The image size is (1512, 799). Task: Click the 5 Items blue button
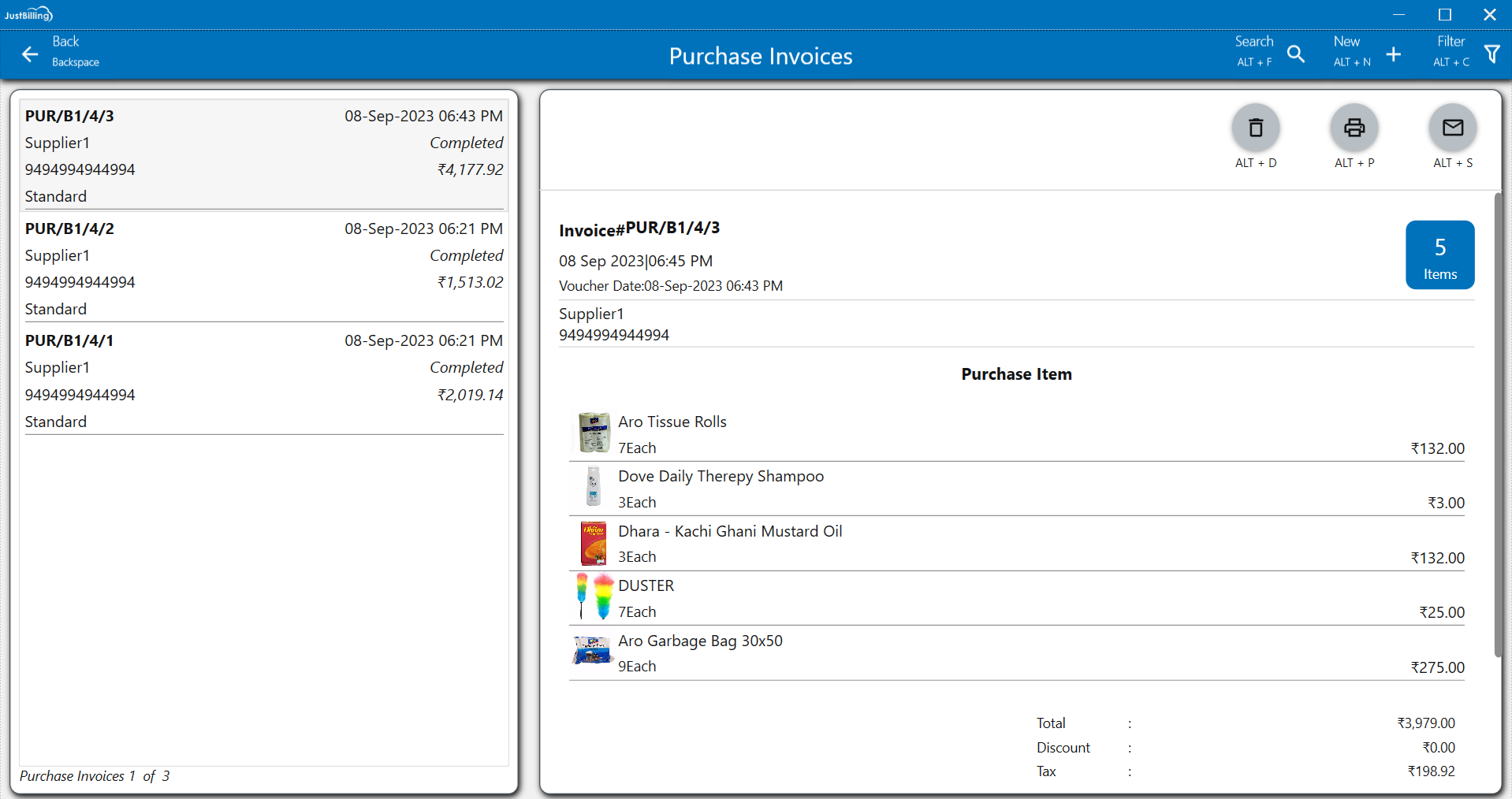tap(1439, 255)
